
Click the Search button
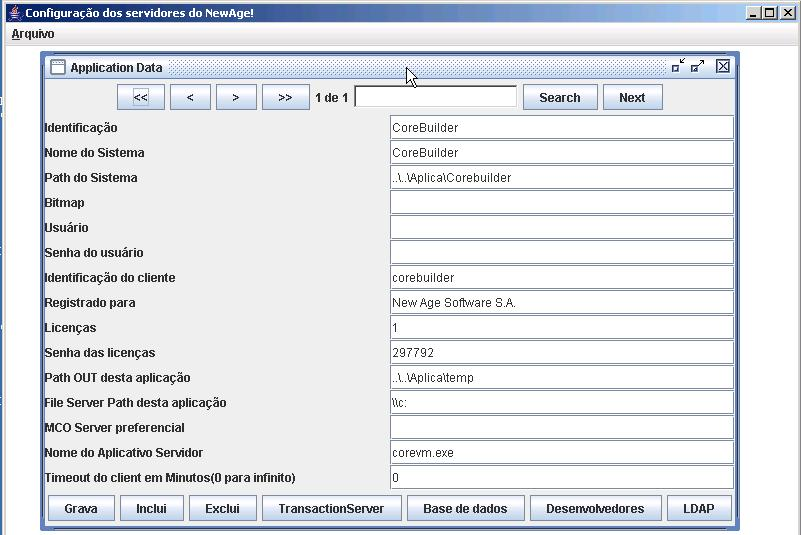560,97
